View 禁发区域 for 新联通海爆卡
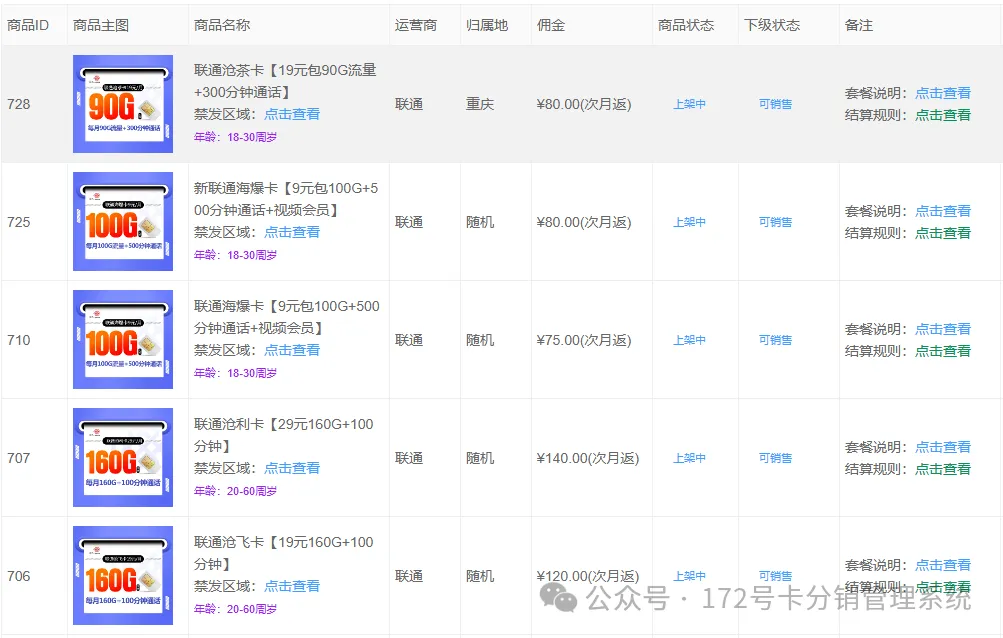 (x=292, y=231)
